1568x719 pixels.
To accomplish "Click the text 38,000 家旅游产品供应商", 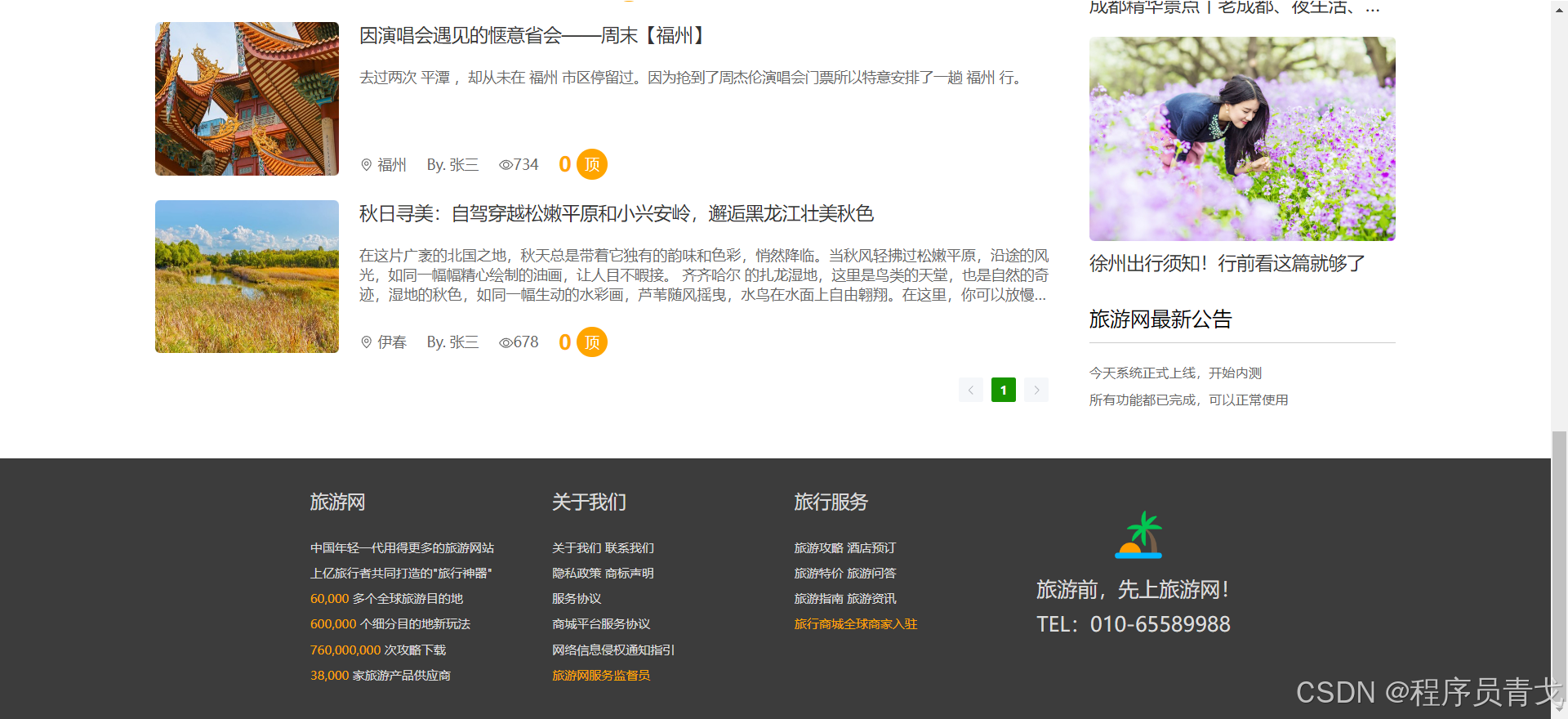I will coord(381,676).
